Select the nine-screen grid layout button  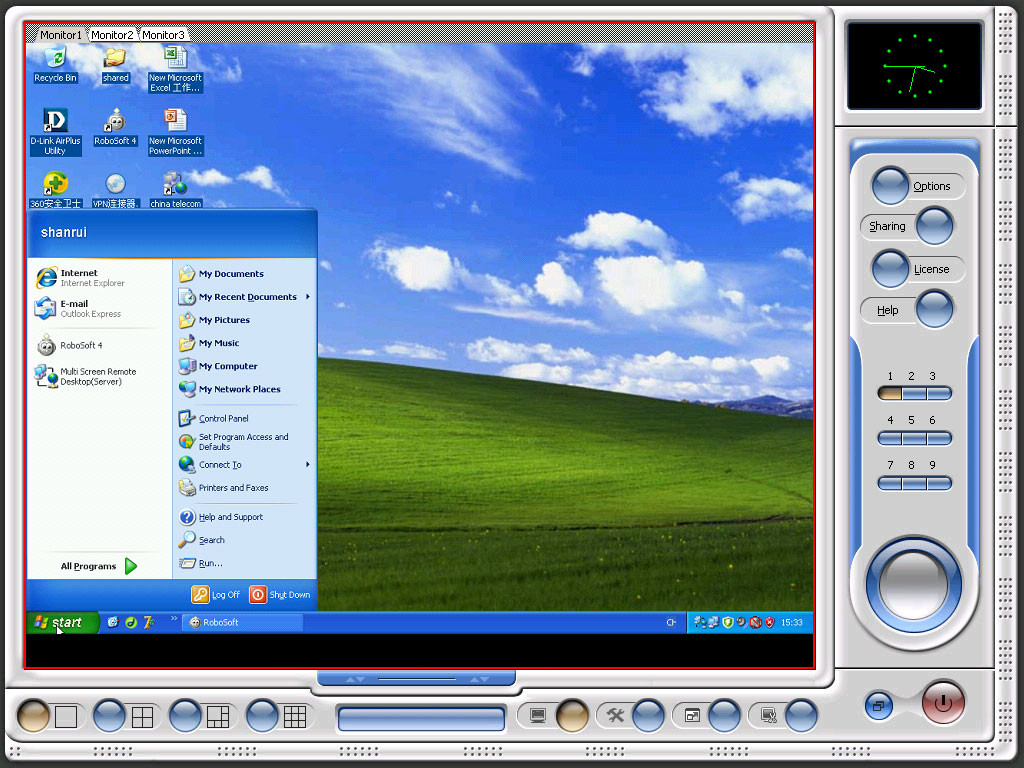(262, 716)
